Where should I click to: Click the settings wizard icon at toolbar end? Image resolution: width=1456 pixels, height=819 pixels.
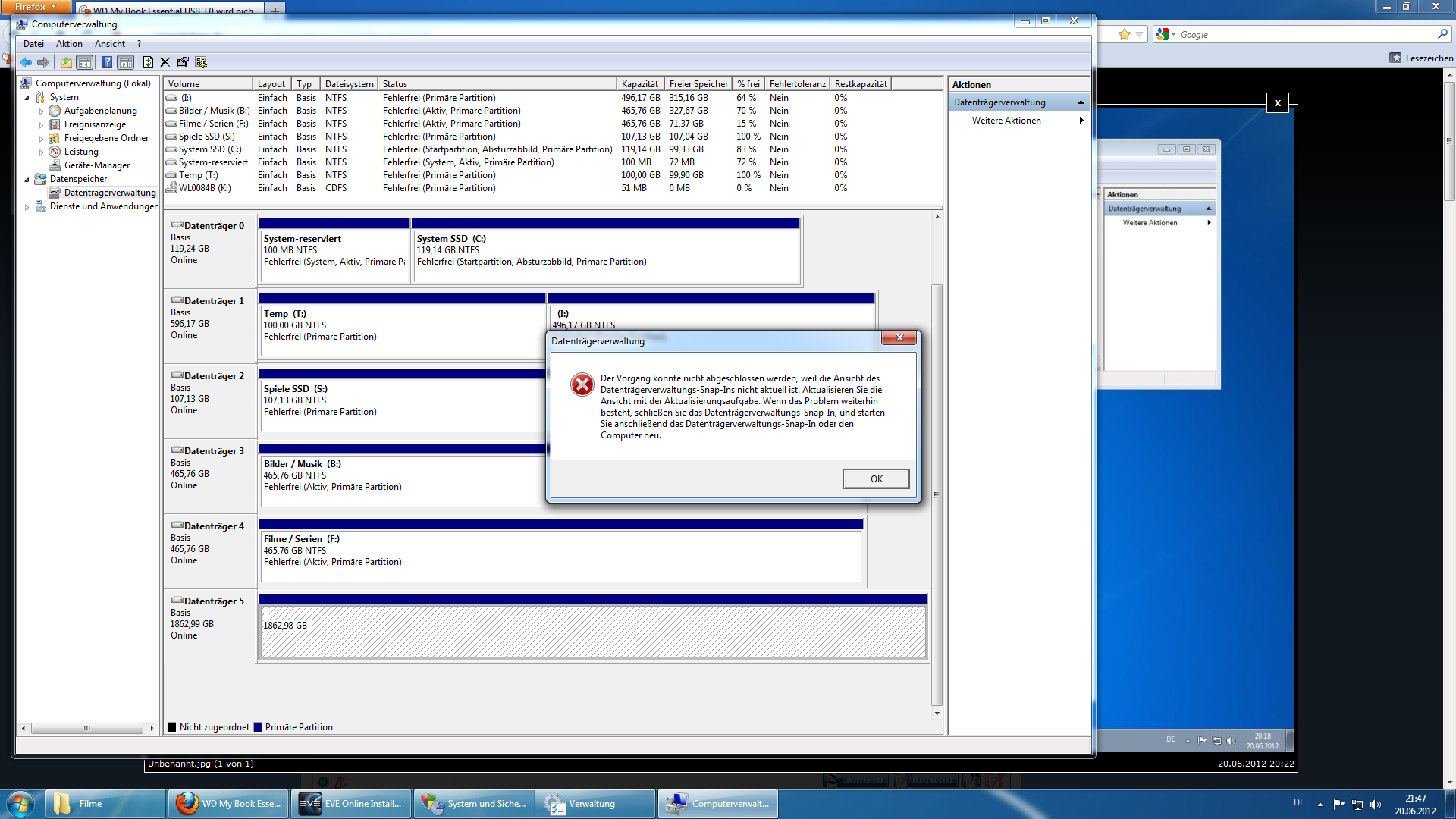(x=201, y=63)
